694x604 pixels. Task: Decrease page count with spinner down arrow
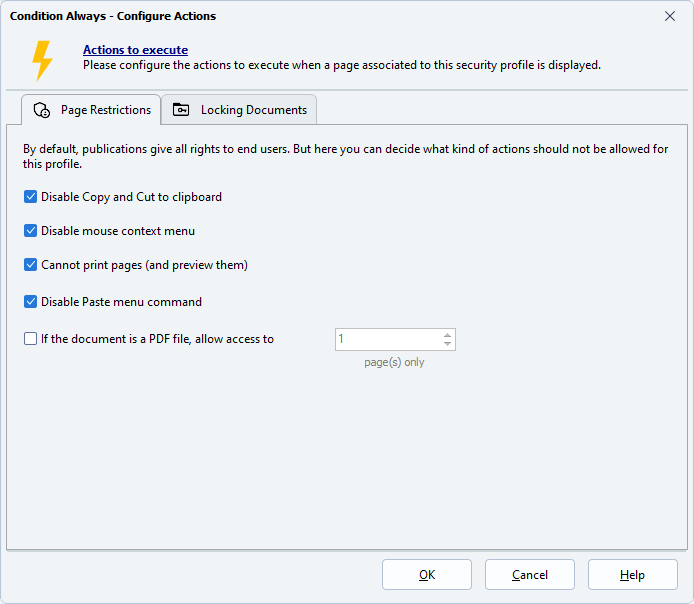(x=447, y=345)
